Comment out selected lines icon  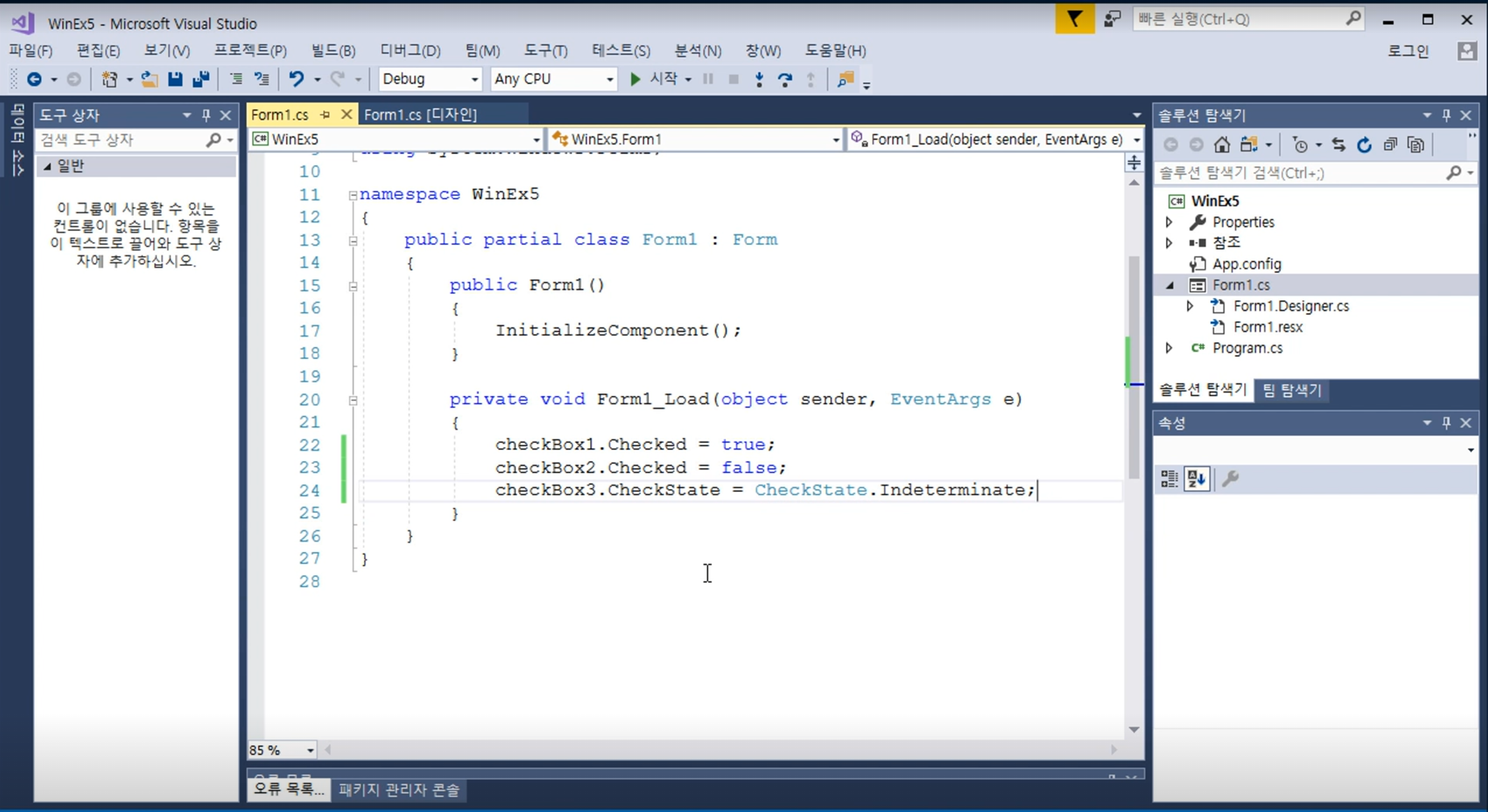click(236, 79)
